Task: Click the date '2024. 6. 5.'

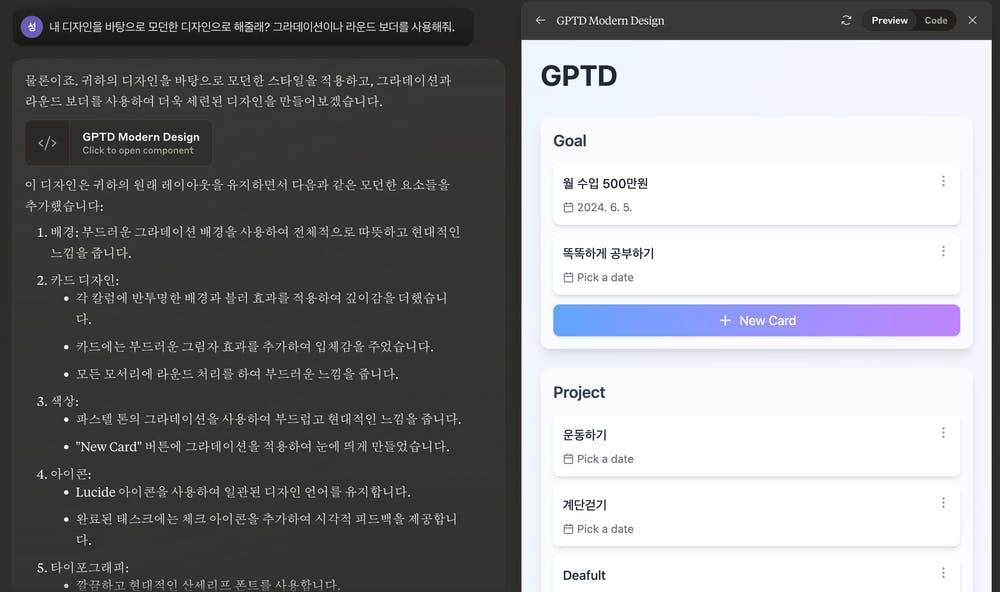Action: (x=605, y=207)
